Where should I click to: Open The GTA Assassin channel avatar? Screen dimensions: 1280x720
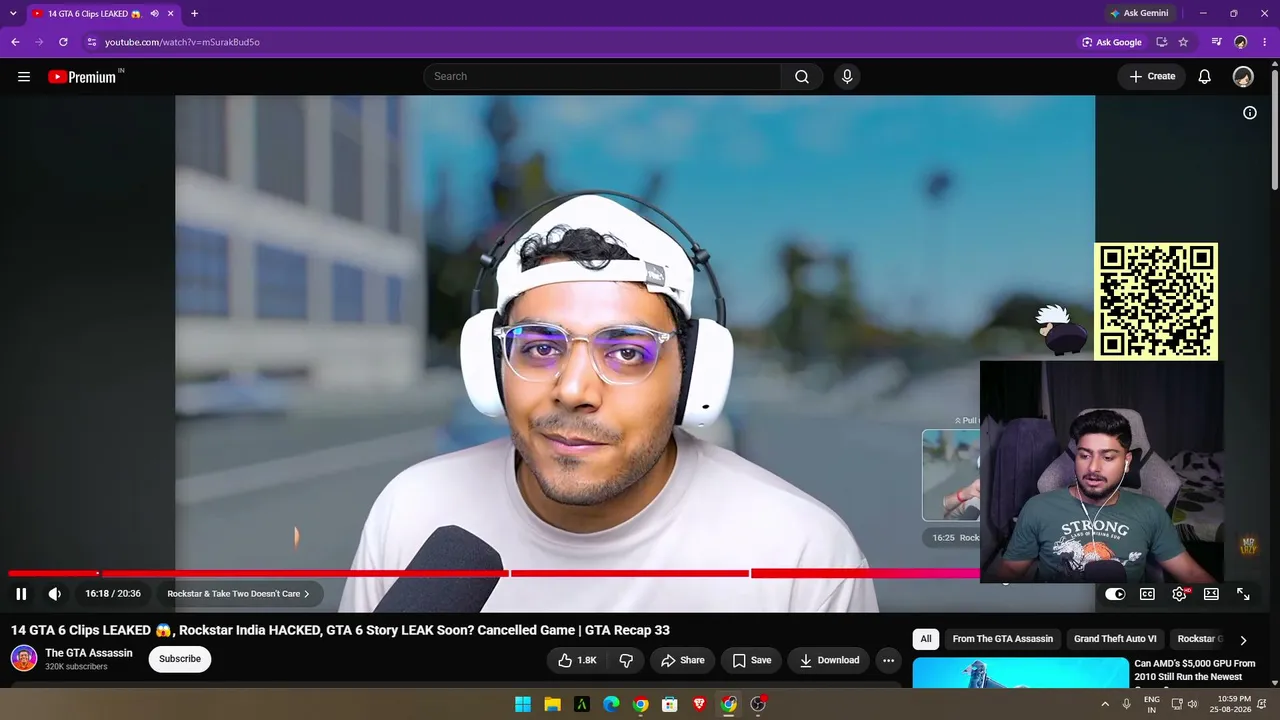pos(24,659)
